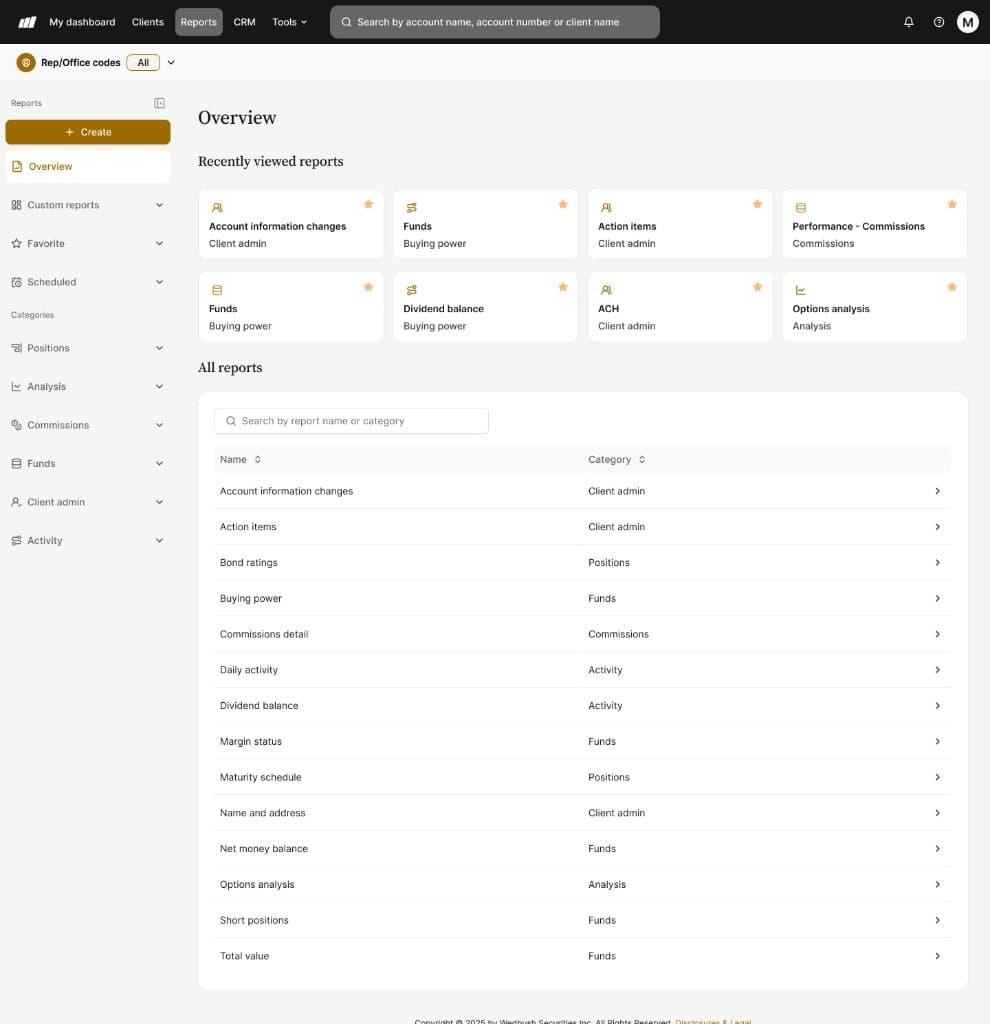Go to My dashboard
Image resolution: width=990 pixels, height=1024 pixels.
[x=82, y=22]
